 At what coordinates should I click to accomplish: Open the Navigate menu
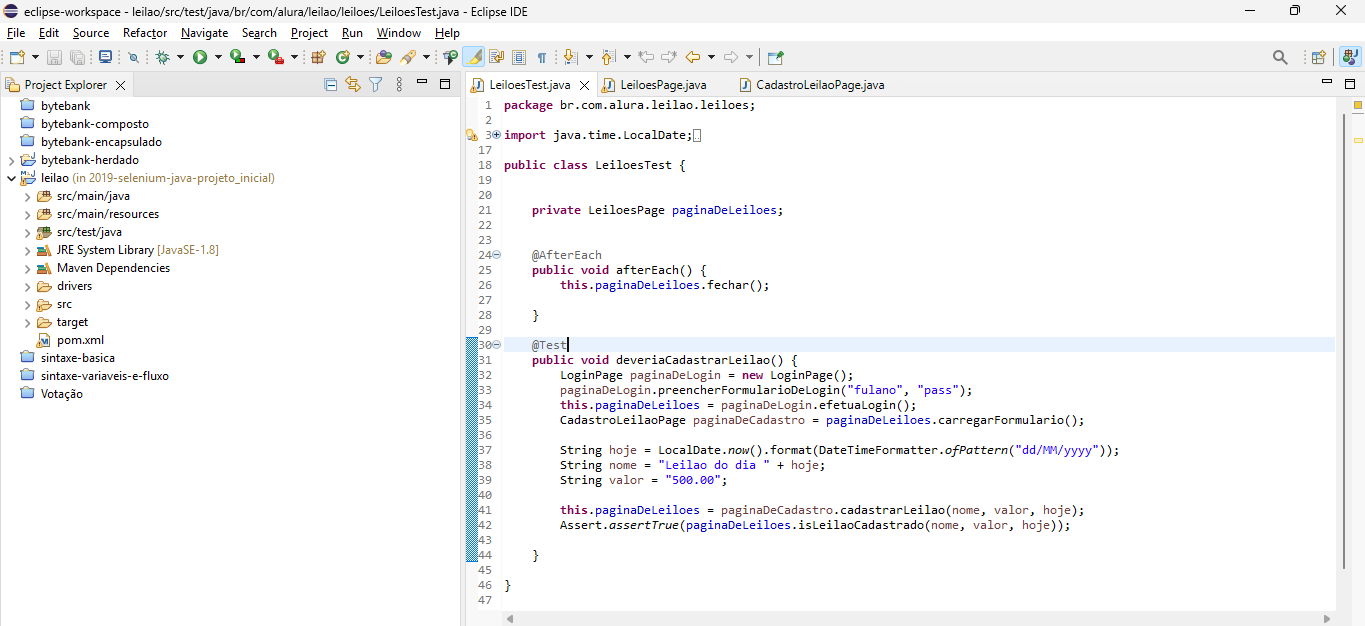[205, 33]
